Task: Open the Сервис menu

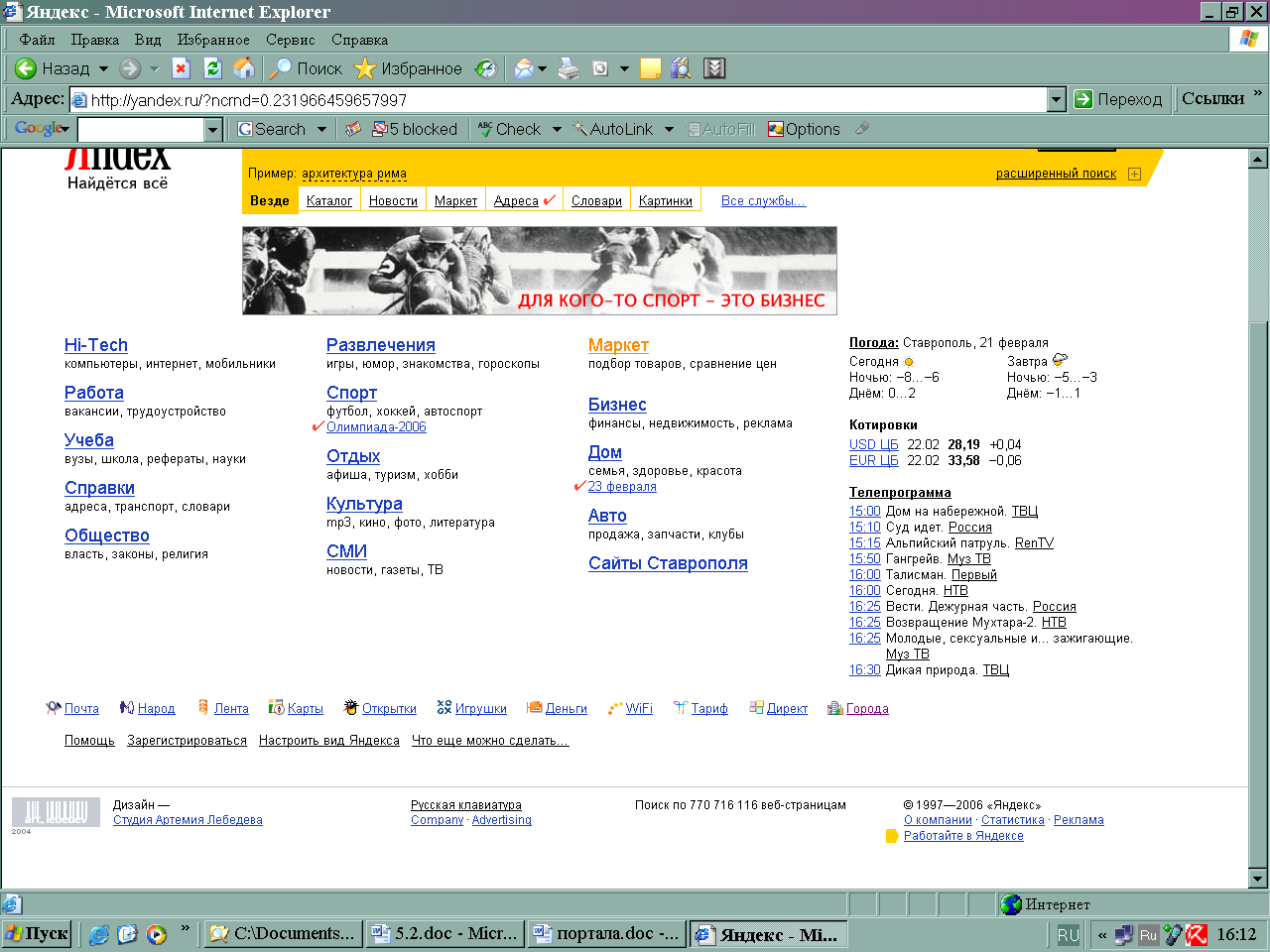Action: 290,40
